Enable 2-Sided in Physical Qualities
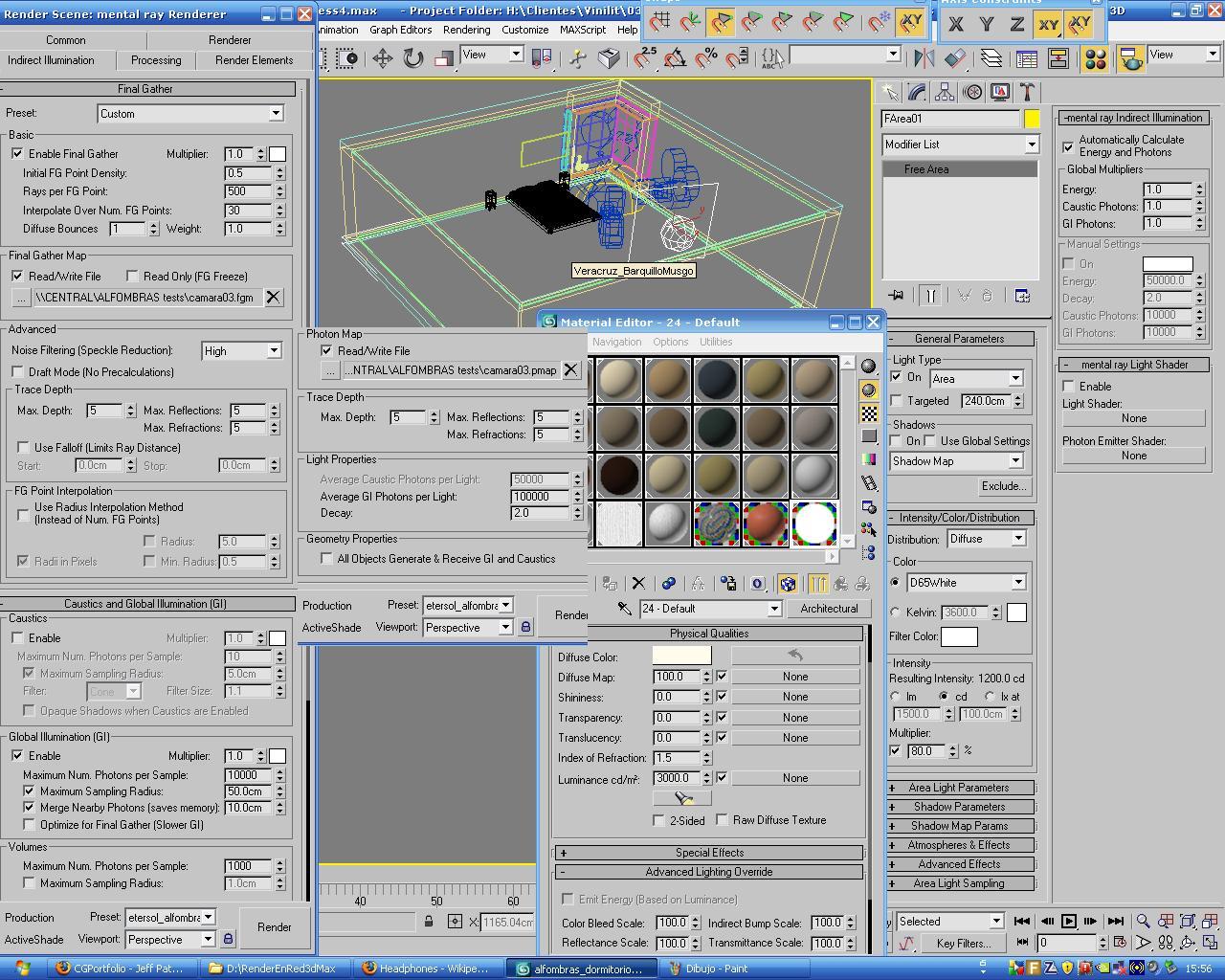Viewport: 1225px width, 980px height. pyautogui.click(x=658, y=820)
